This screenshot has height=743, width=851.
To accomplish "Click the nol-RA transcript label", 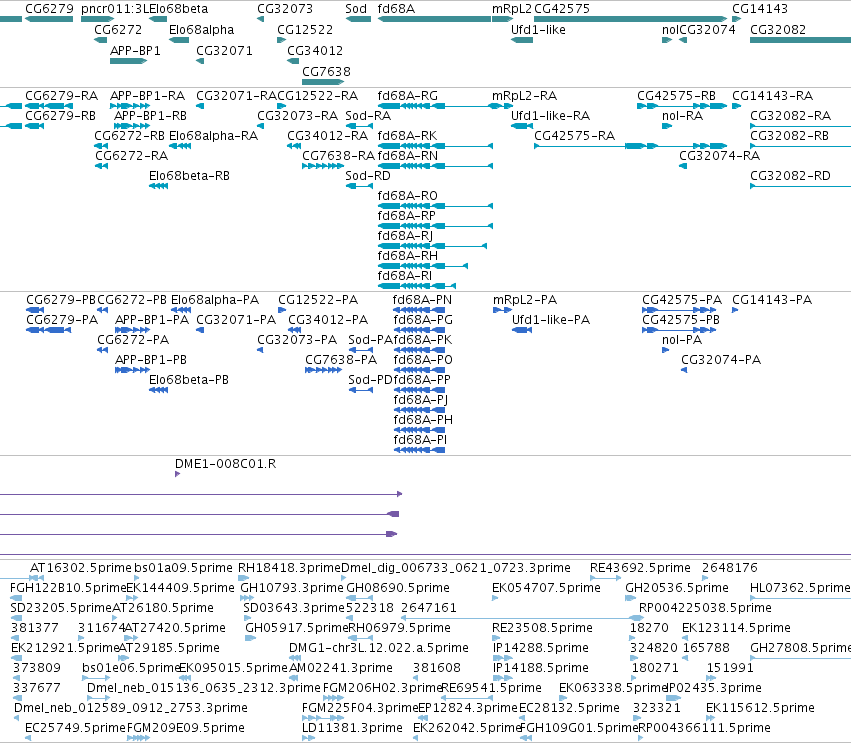I will pos(682,116).
